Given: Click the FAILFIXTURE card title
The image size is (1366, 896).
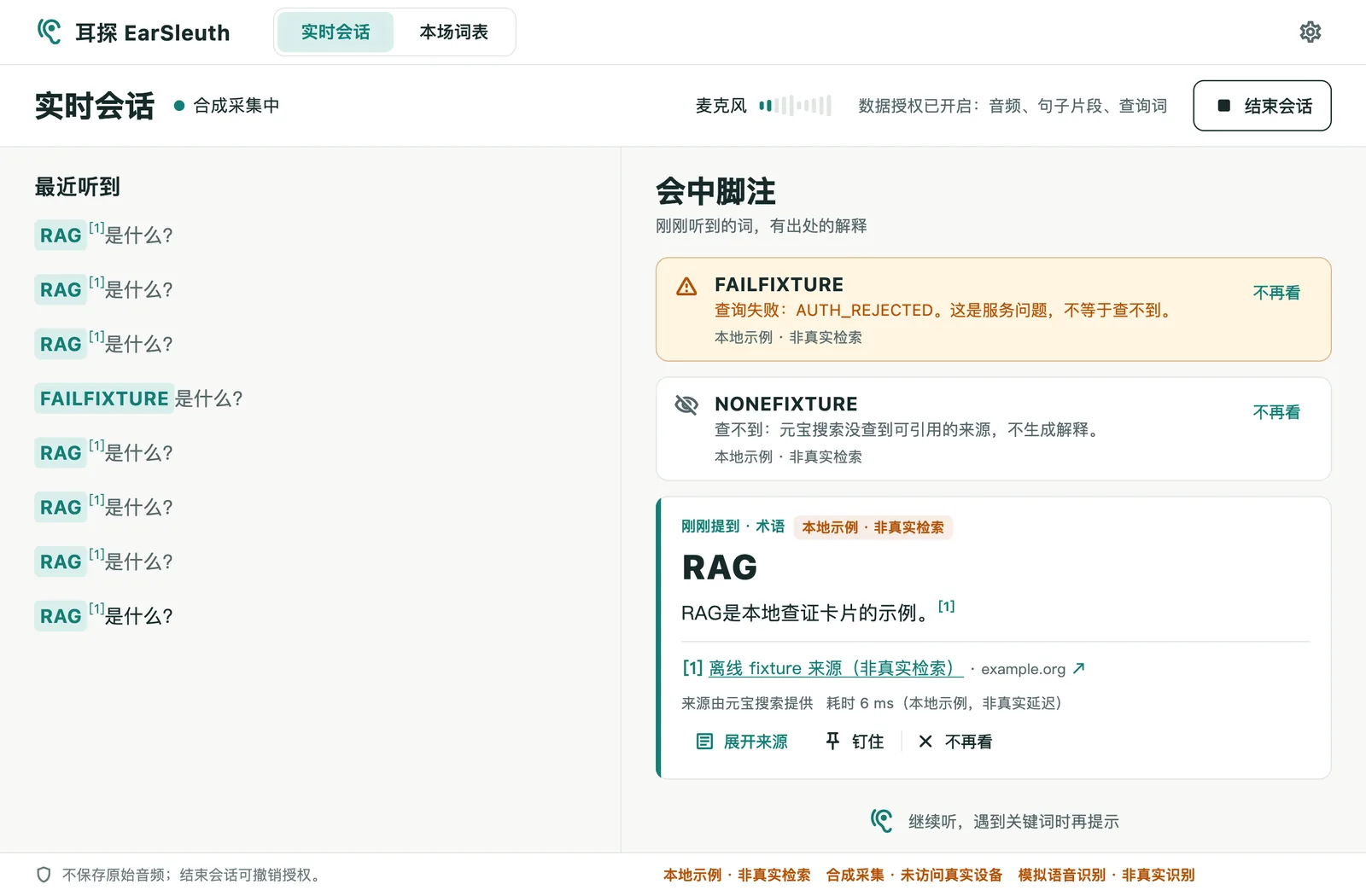Looking at the screenshot, I should click(x=779, y=284).
